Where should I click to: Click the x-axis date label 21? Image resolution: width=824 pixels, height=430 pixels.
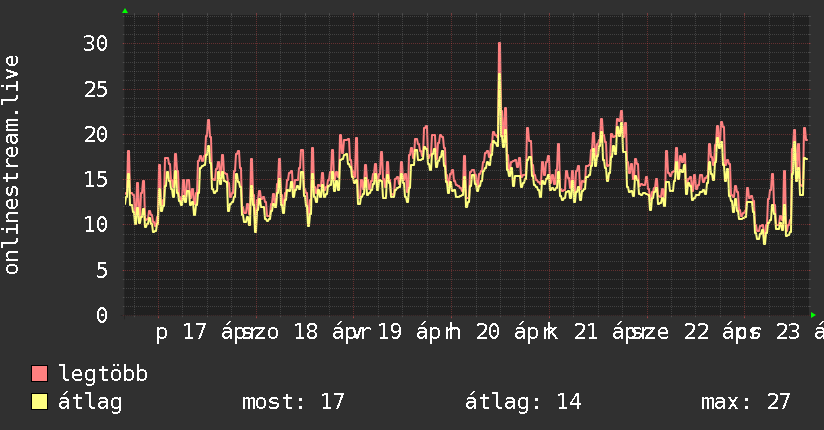pos(585,332)
